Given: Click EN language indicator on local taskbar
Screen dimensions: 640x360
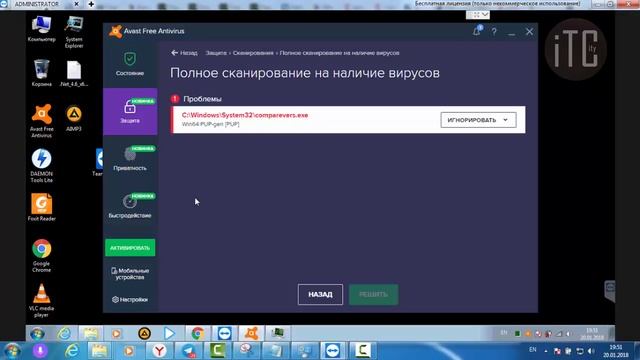Looking at the screenshot, I should coord(533,350).
